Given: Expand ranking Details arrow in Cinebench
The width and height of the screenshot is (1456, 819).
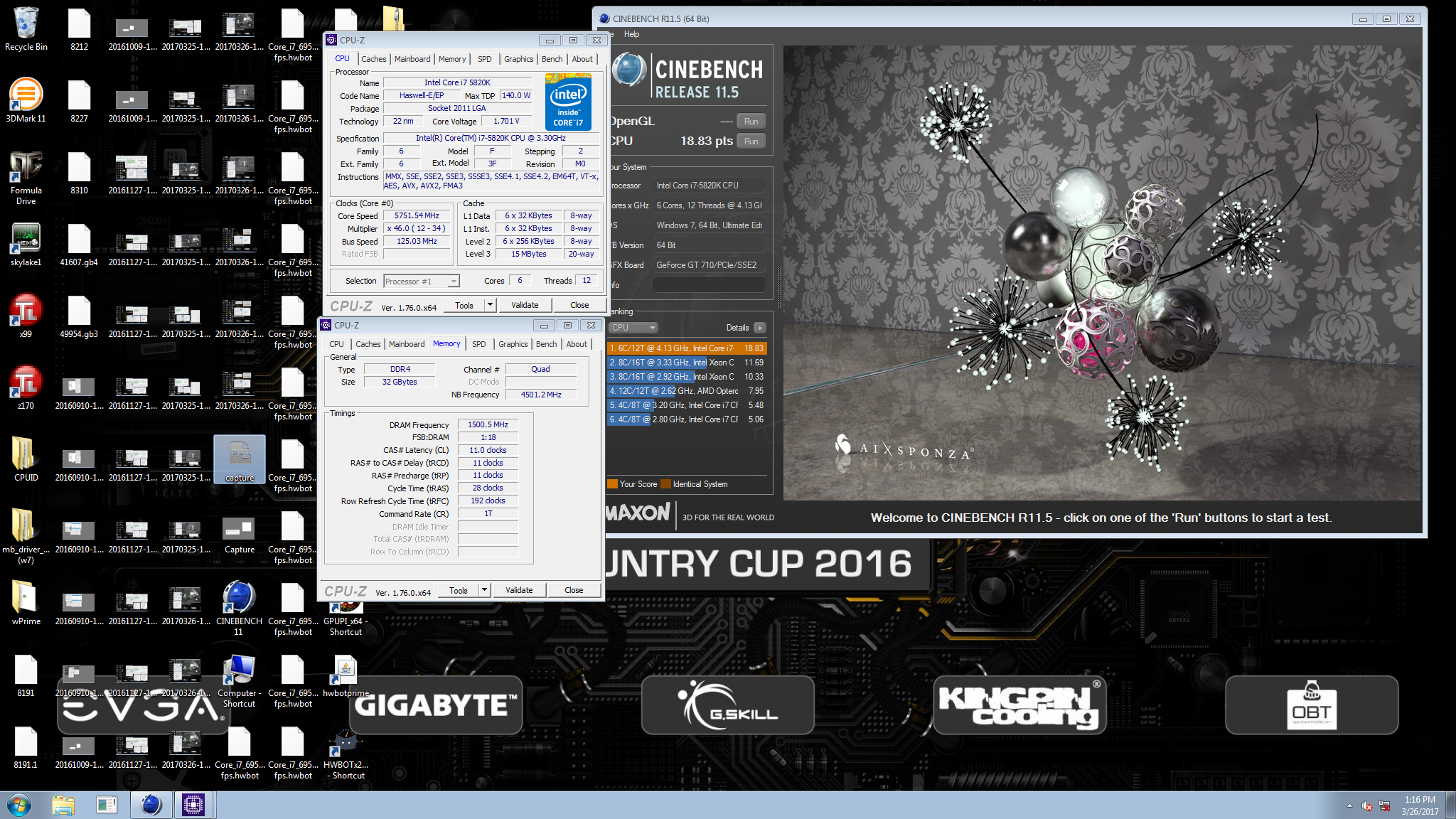Looking at the screenshot, I should pyautogui.click(x=760, y=328).
